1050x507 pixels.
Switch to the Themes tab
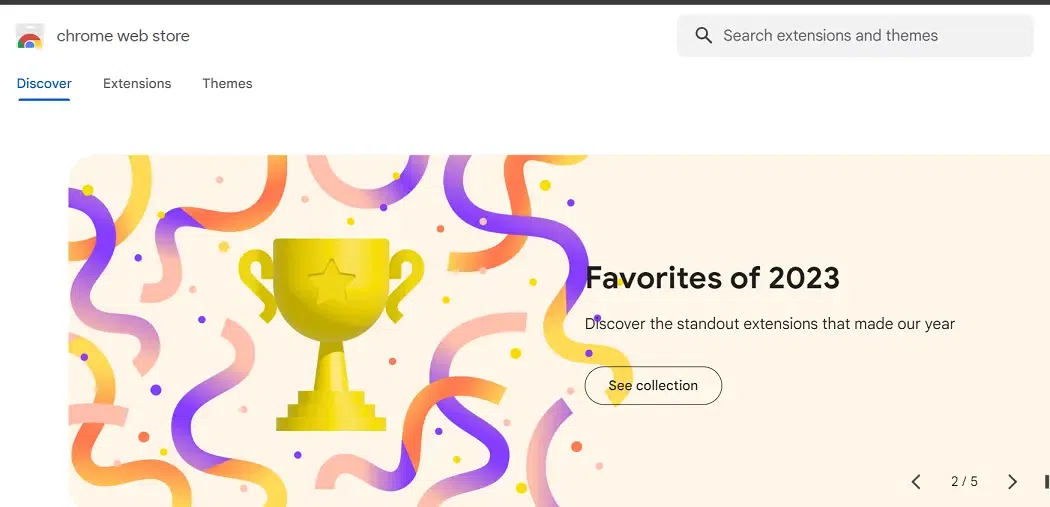pyautogui.click(x=227, y=84)
